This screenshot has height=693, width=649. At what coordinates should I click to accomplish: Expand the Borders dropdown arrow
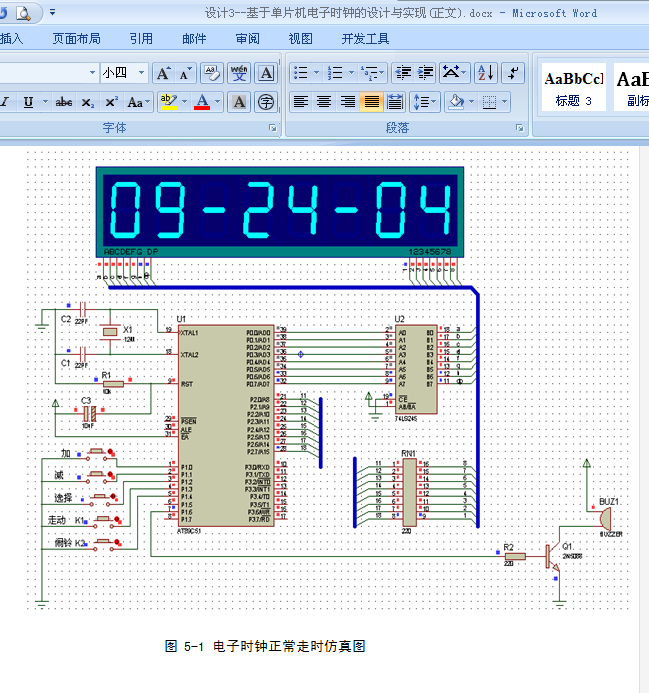pyautogui.click(x=504, y=103)
